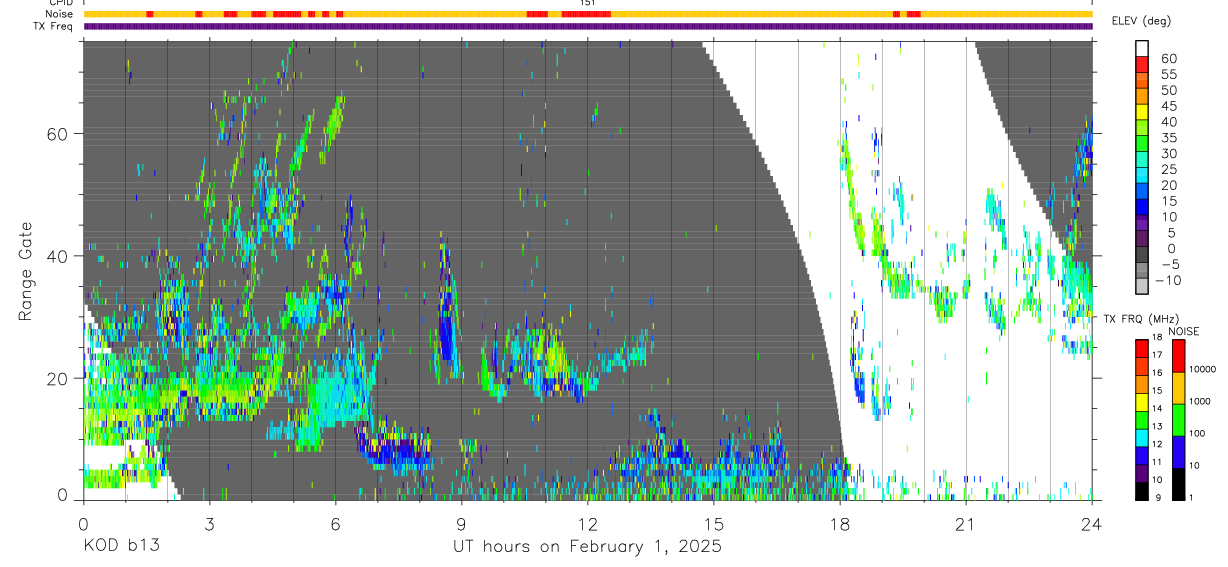Click the '60' tick on Range Gate axis
1228x567 pixels.
(58, 134)
